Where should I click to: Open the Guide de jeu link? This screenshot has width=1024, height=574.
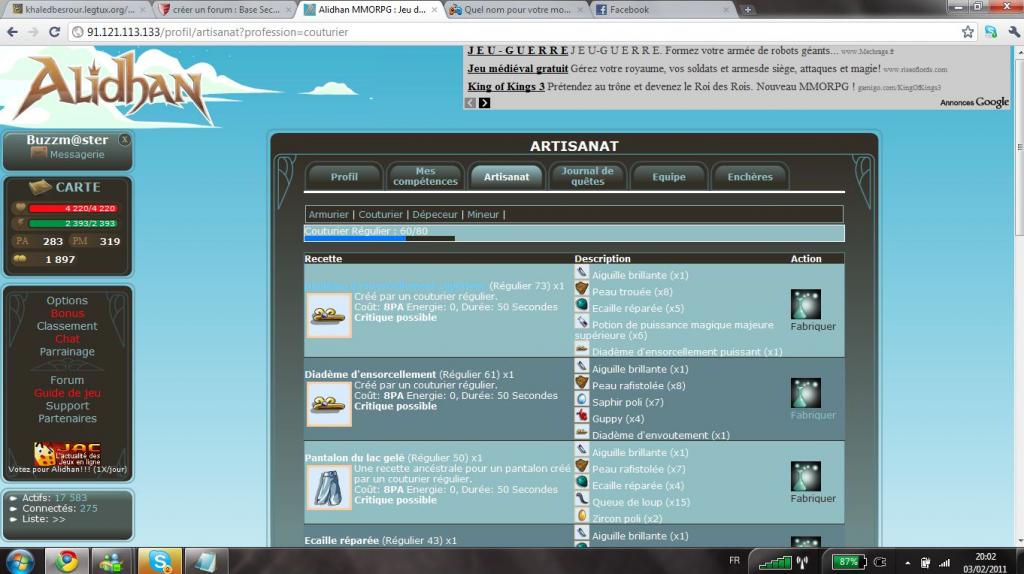tap(67, 393)
